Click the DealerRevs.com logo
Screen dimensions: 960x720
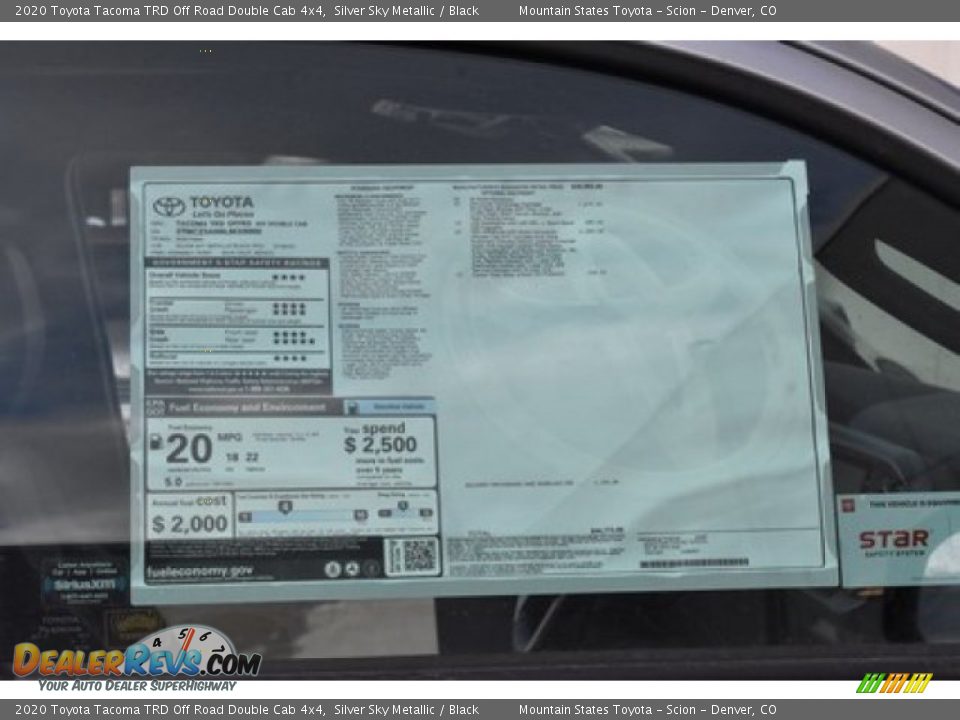(x=137, y=657)
